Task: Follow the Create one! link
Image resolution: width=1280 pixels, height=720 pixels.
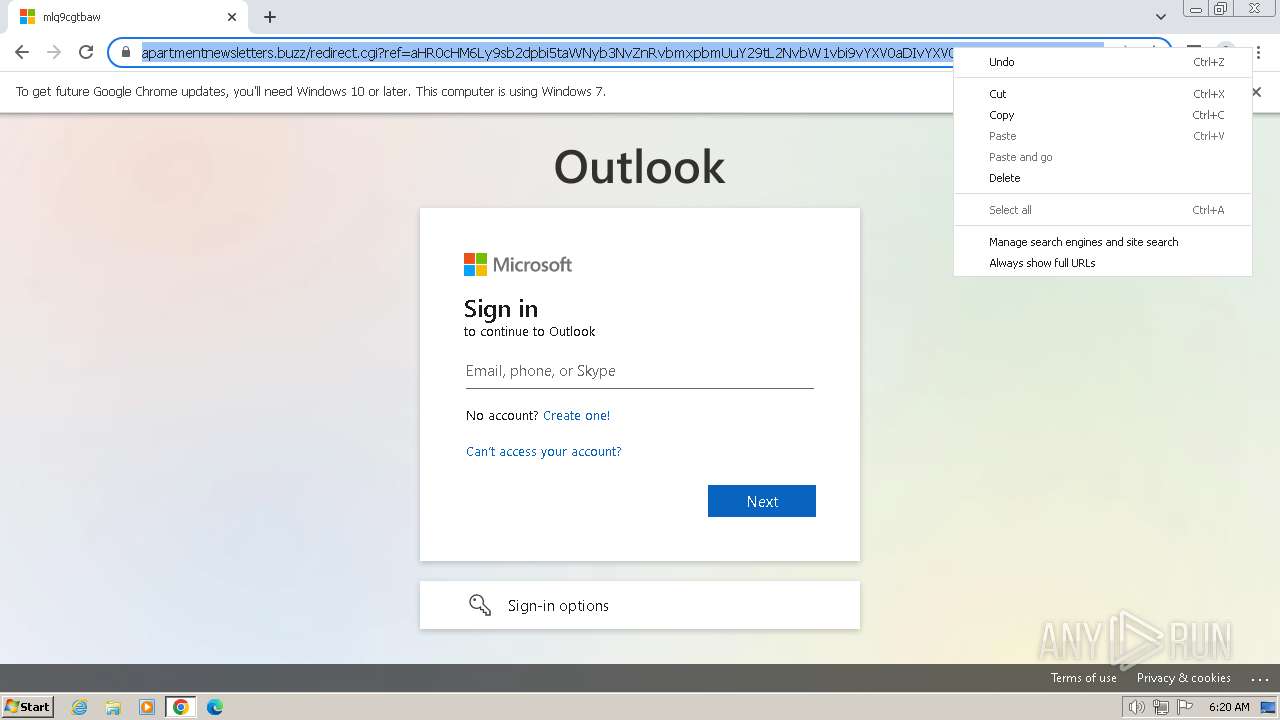Action: [576, 416]
